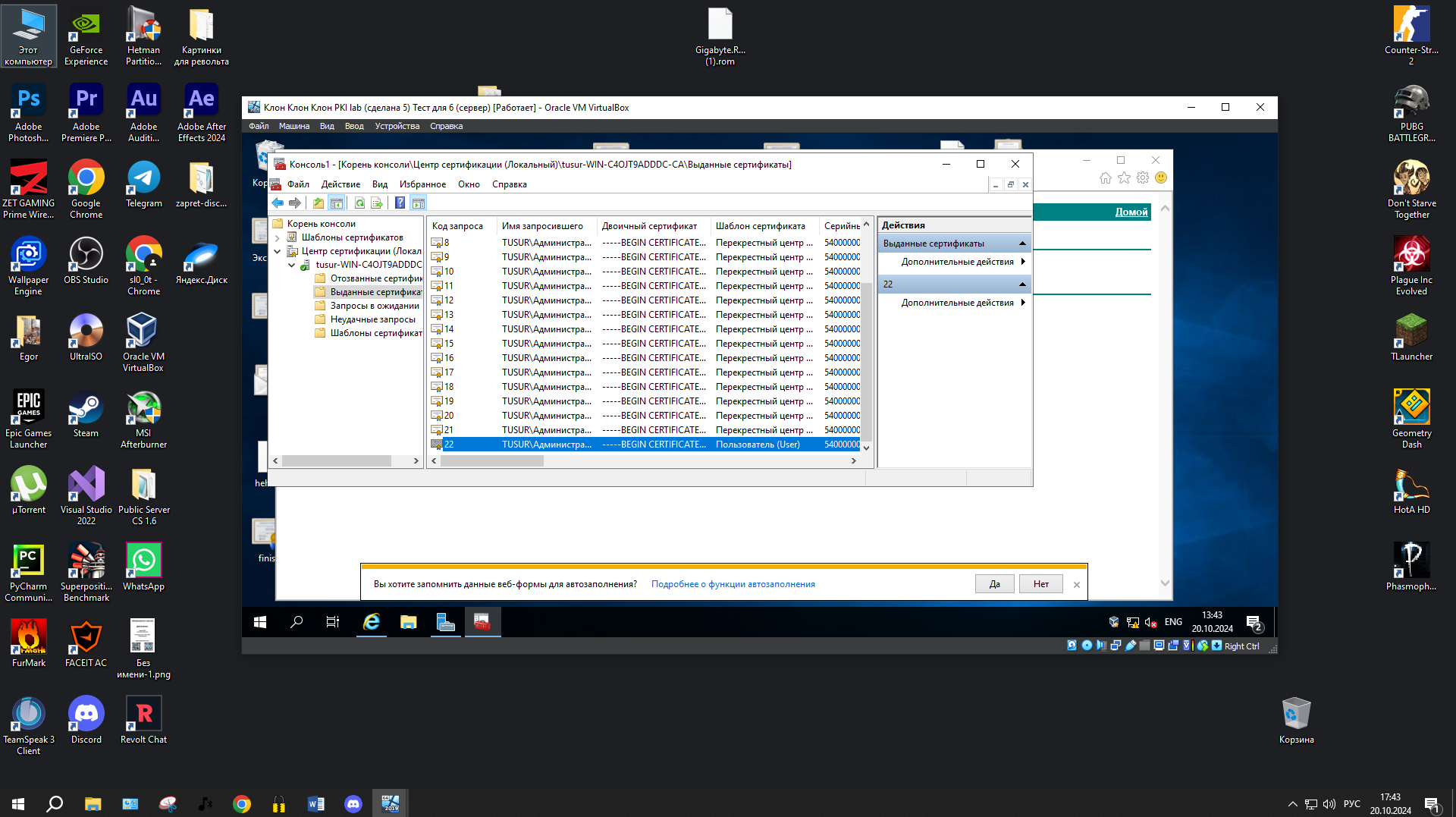Click the guest taskbar search icon
This screenshot has height=817, width=1456.
point(297,622)
